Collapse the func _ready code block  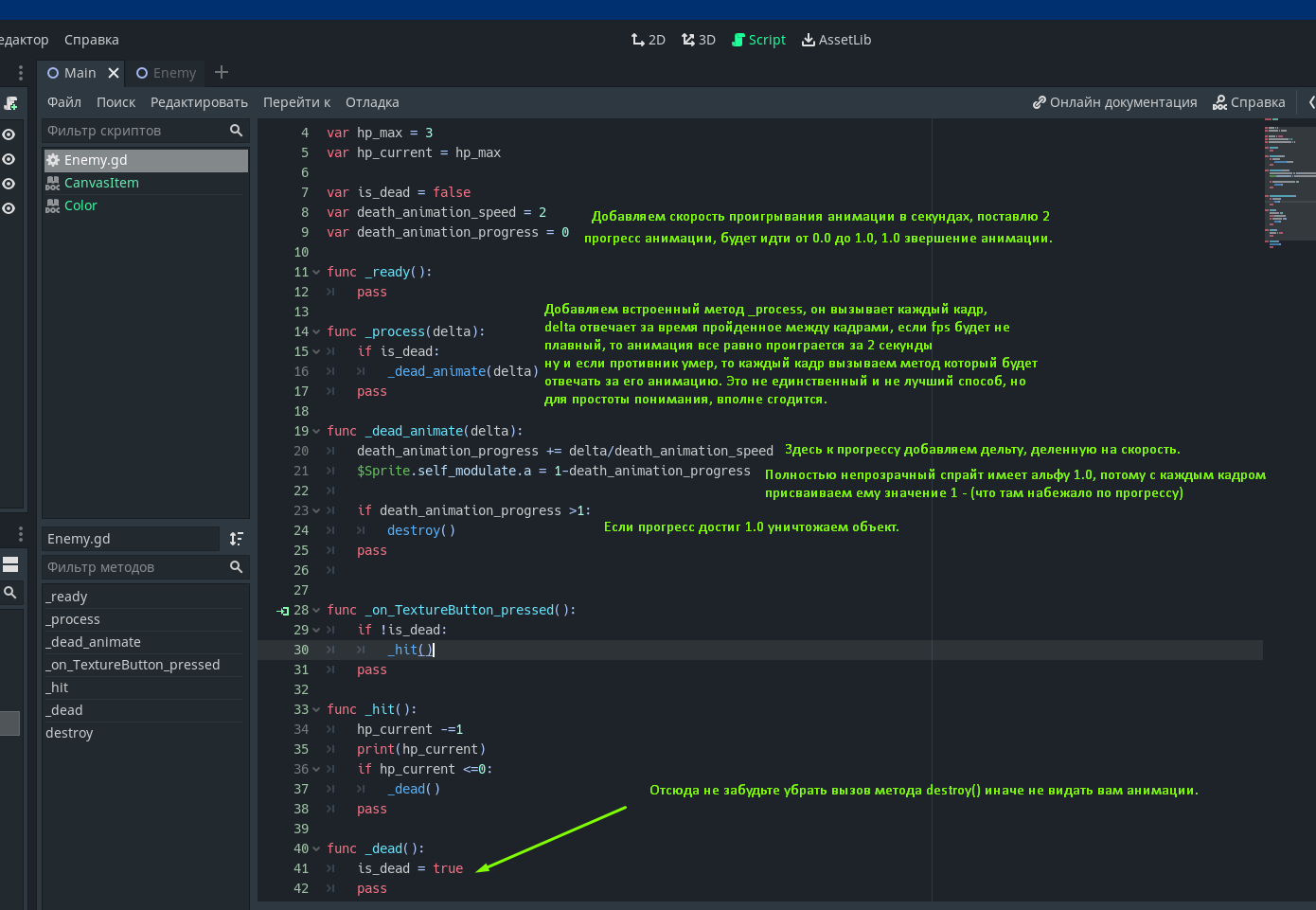click(316, 273)
